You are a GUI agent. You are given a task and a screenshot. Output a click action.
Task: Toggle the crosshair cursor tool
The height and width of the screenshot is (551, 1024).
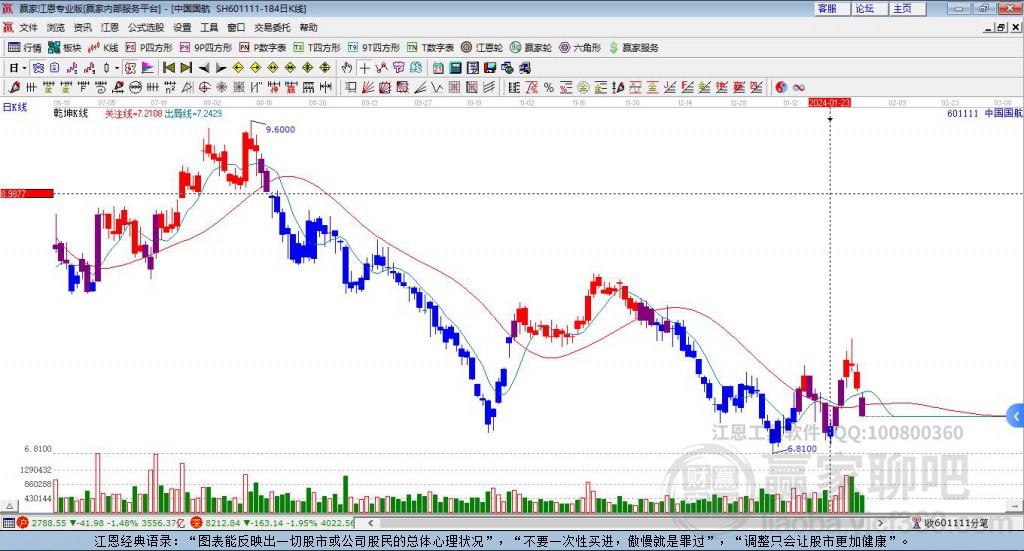(364, 68)
